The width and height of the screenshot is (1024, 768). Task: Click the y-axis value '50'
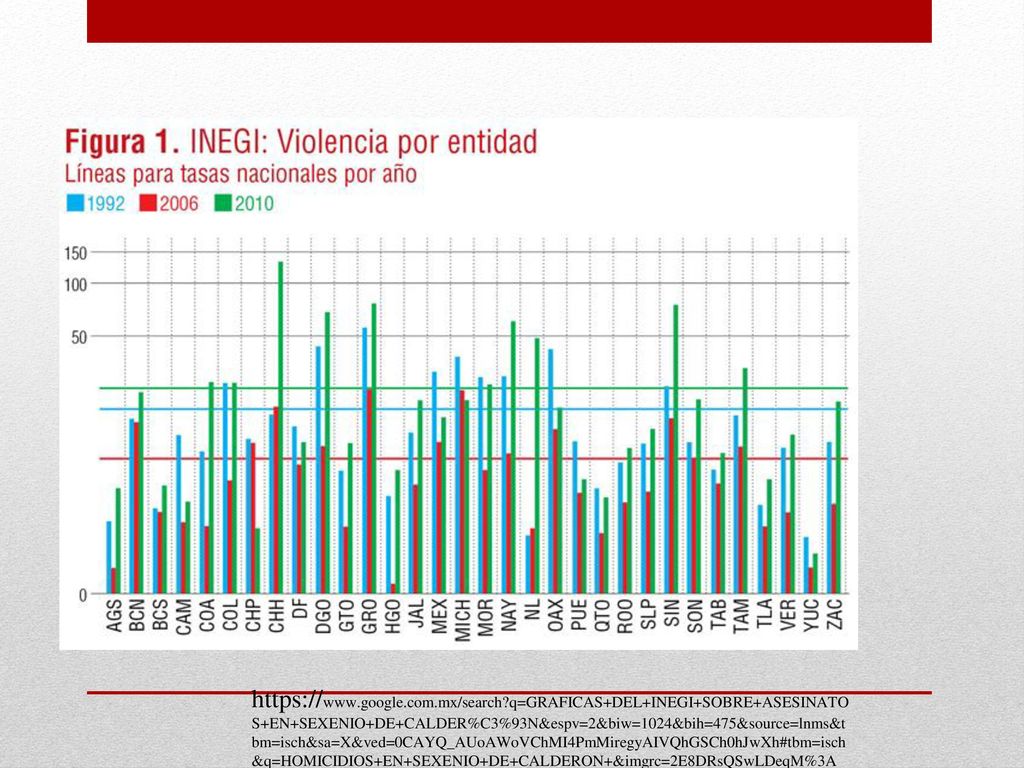[x=79, y=338]
